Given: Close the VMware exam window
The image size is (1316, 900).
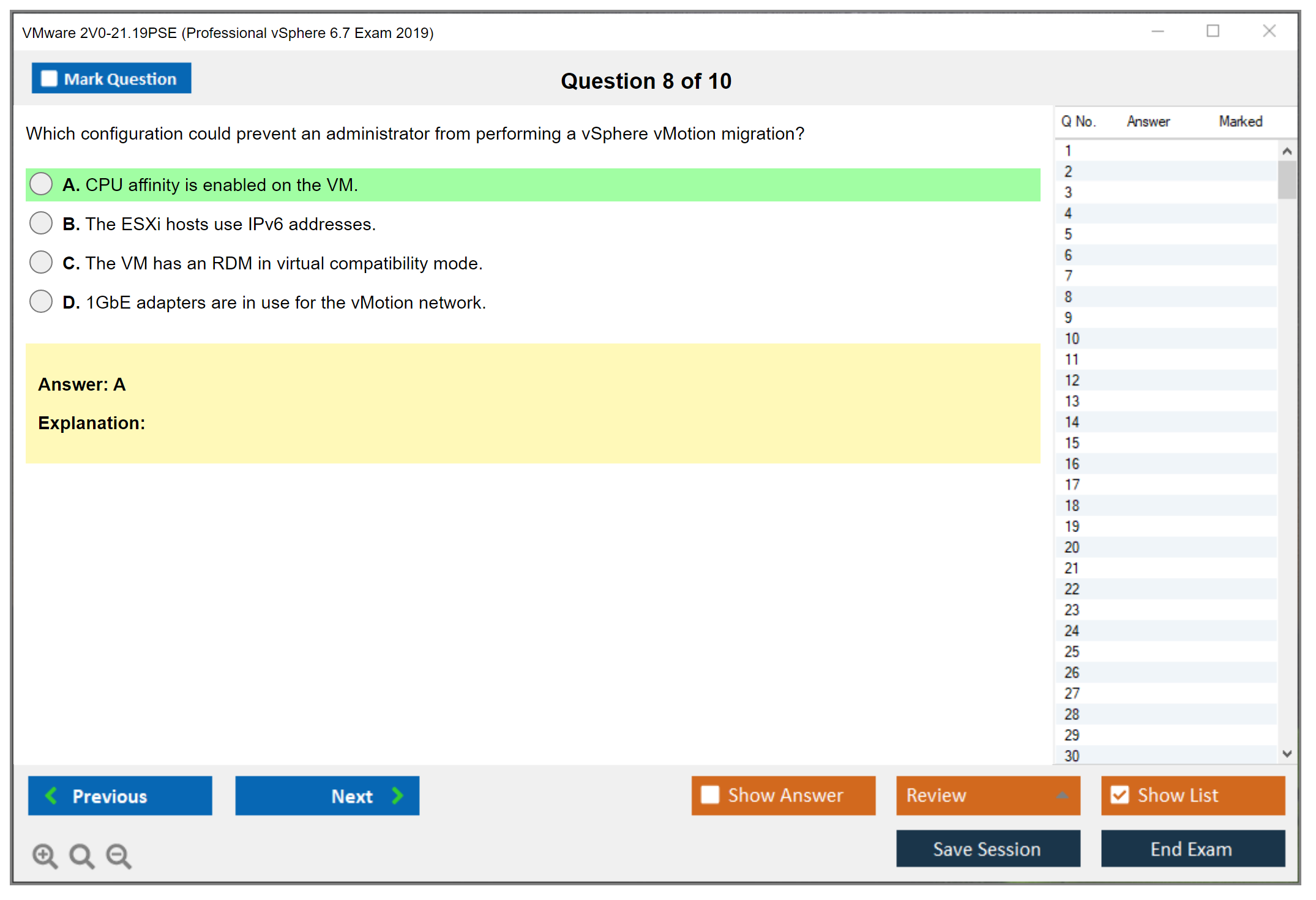Looking at the screenshot, I should tap(1269, 31).
